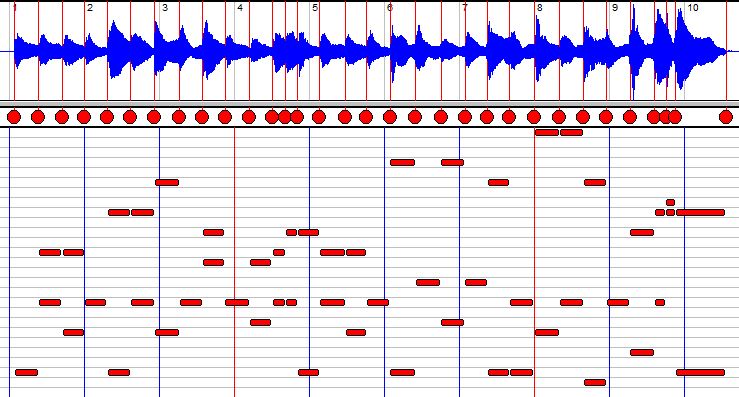Select first topmost-row note at bar 8
Viewport: 739px width, 397px height.
point(547,132)
